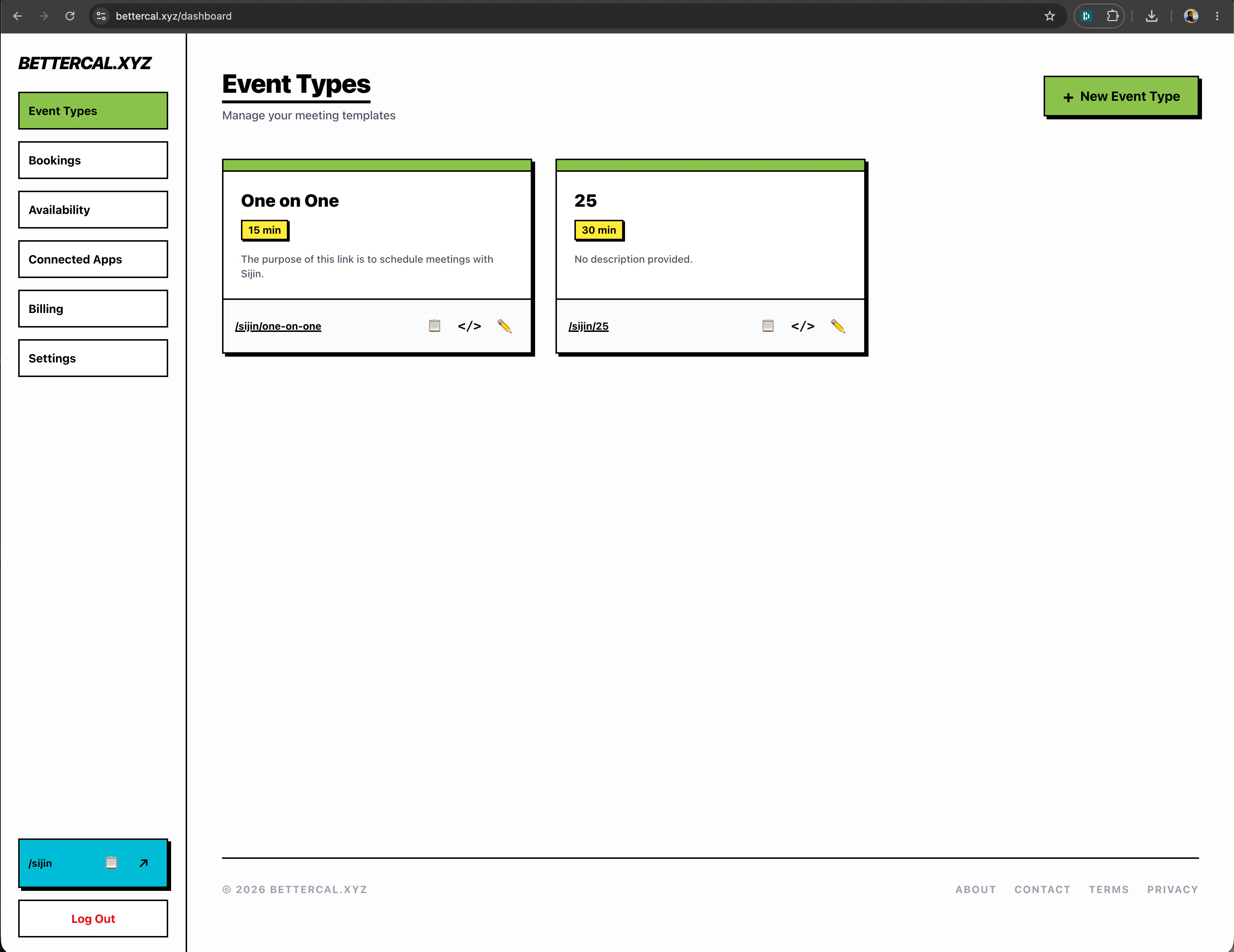This screenshot has height=952, width=1234.
Task: Open the Contact footer link
Action: [x=1042, y=889]
